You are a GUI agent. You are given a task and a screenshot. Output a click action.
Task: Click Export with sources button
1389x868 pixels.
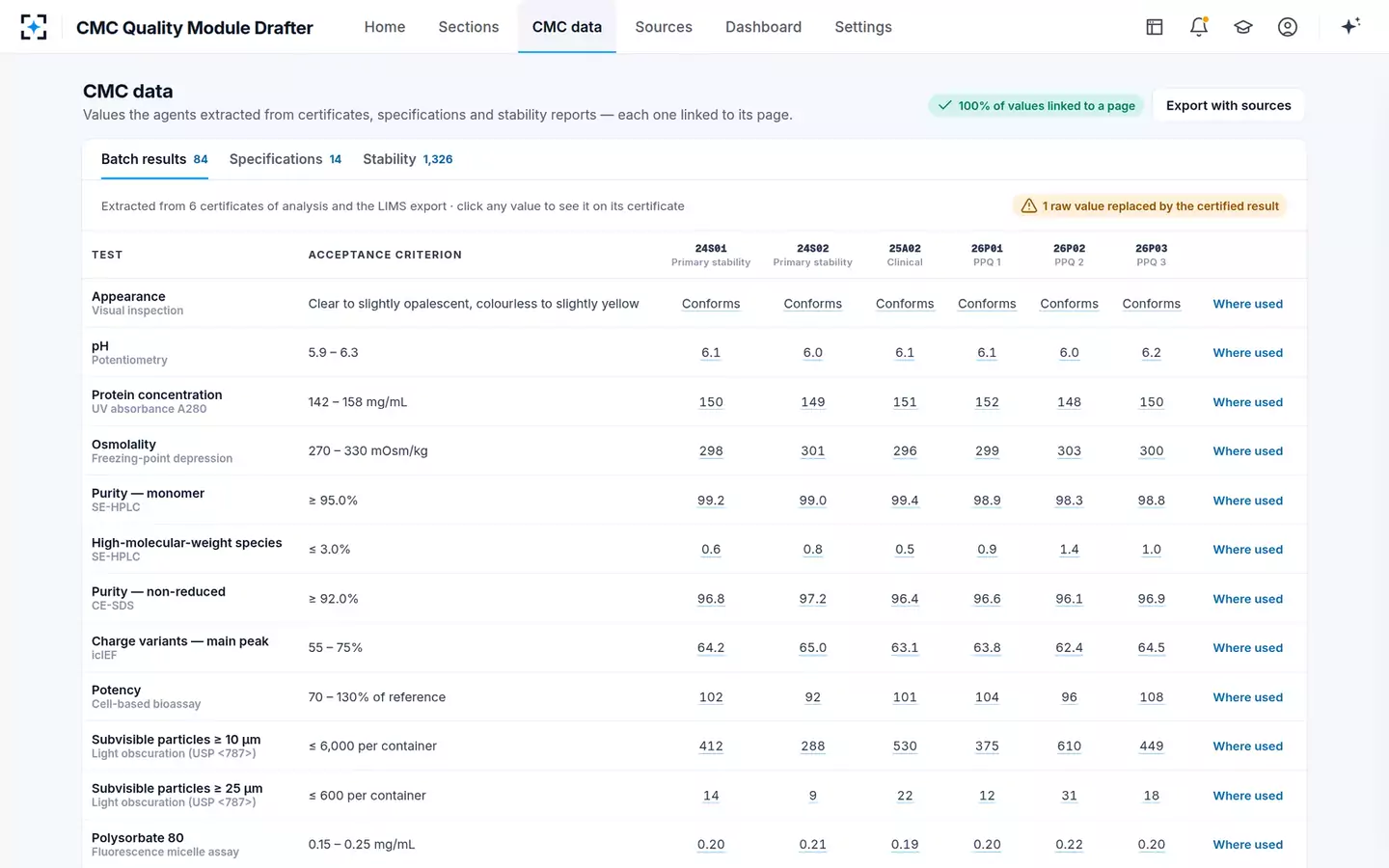click(x=1228, y=105)
